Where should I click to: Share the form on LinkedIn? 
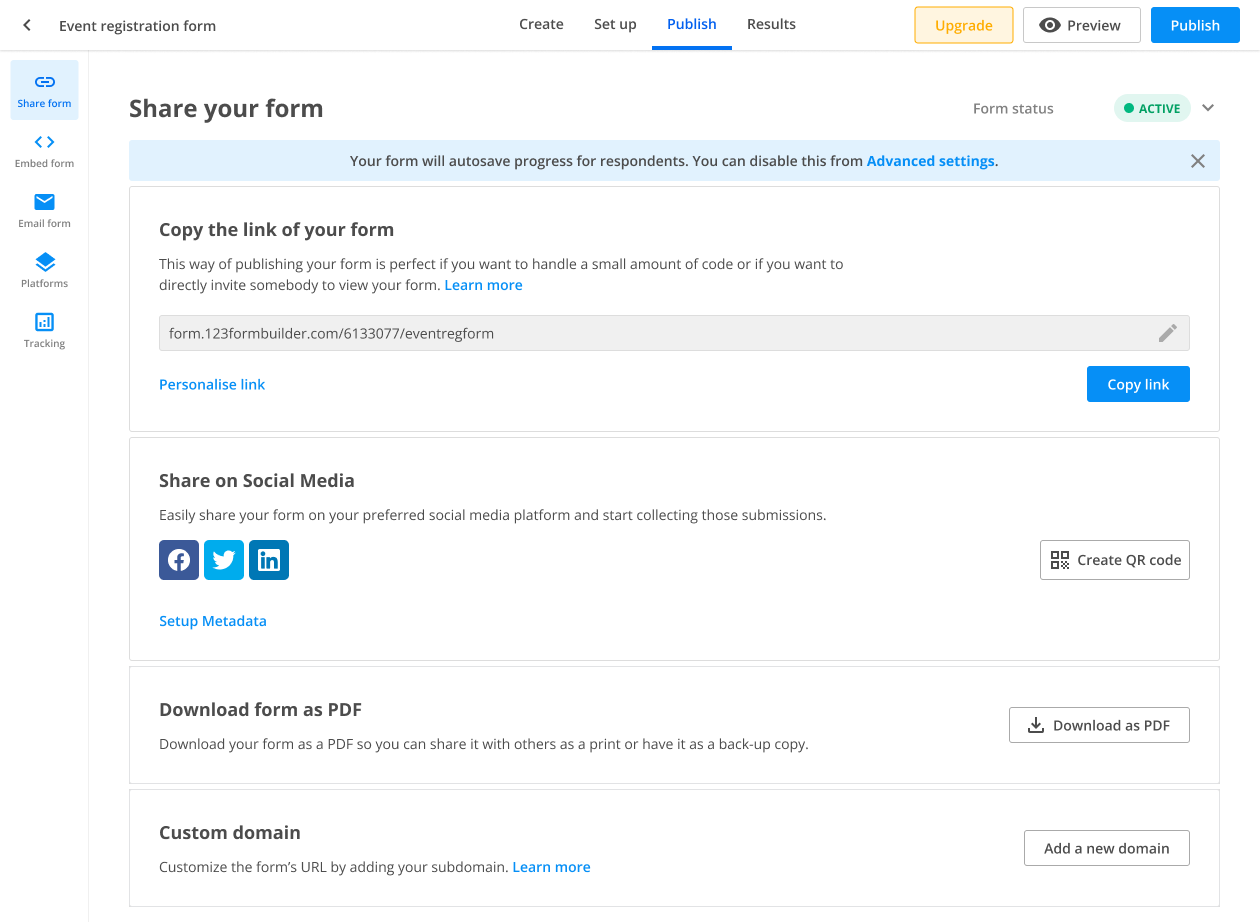pyautogui.click(x=268, y=560)
